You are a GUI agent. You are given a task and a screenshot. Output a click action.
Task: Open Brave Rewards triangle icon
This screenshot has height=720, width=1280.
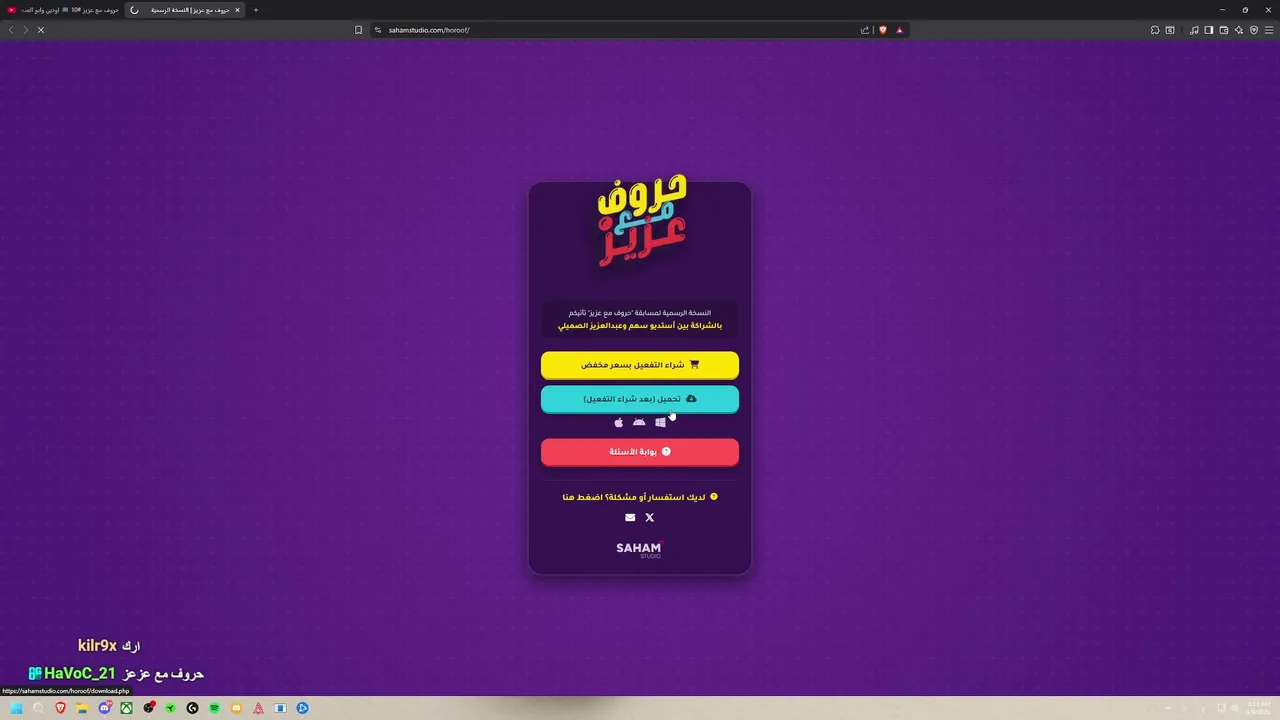(900, 30)
